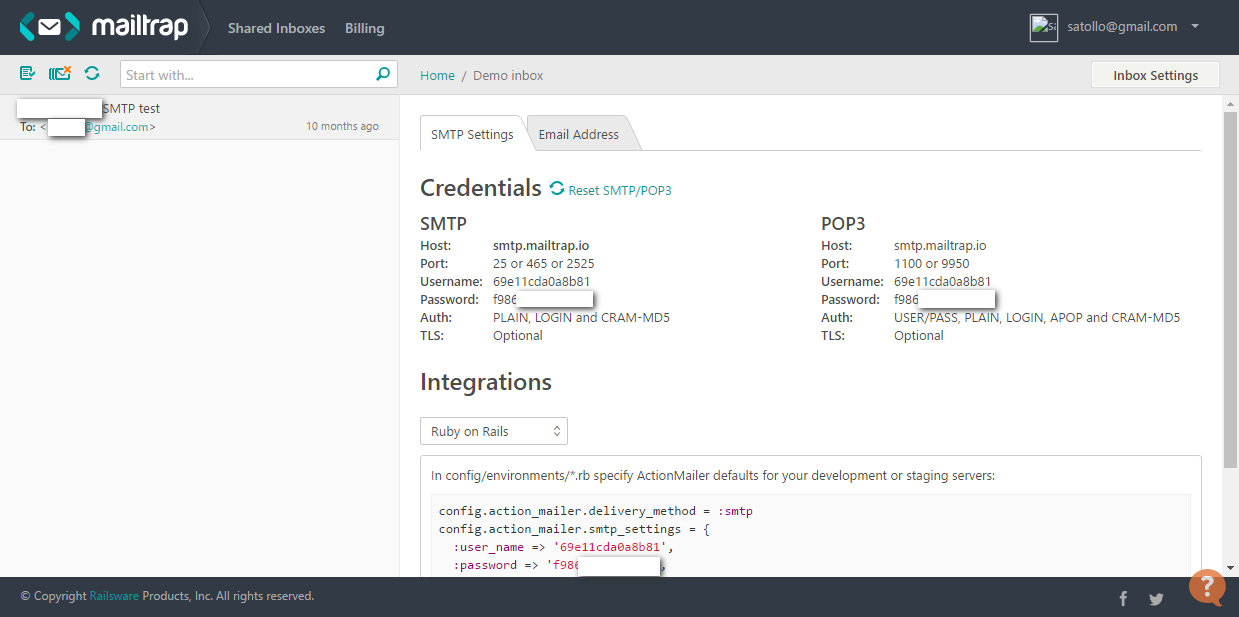Click SMTP port '25 or 465 or 2525'

point(543,264)
